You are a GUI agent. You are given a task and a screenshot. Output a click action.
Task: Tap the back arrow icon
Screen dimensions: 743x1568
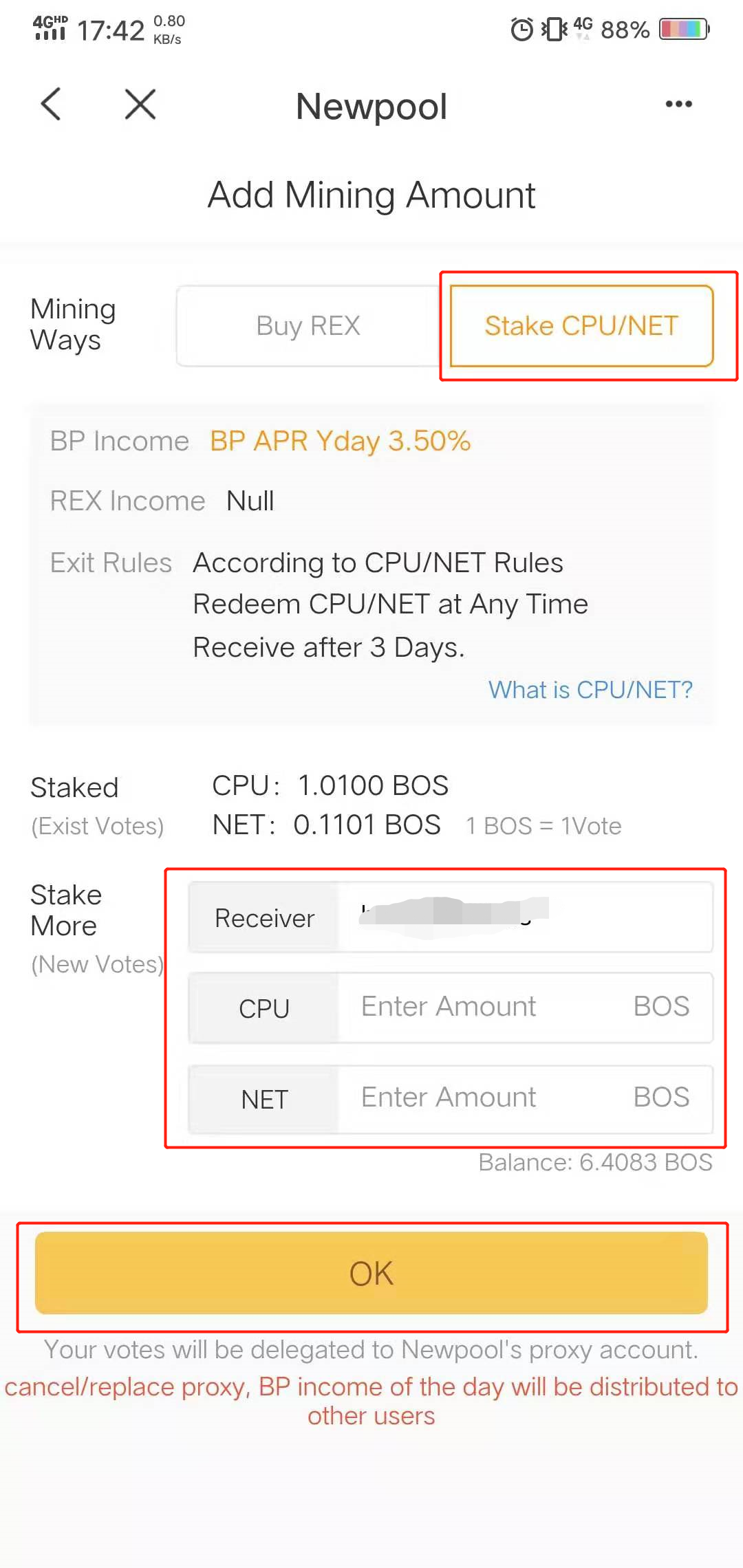click(x=51, y=105)
